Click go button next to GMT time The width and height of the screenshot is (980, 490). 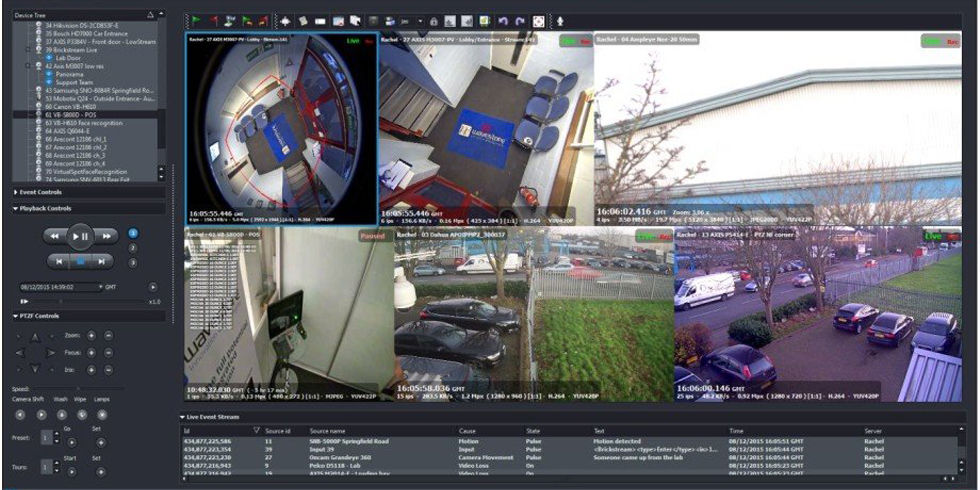coord(153,287)
